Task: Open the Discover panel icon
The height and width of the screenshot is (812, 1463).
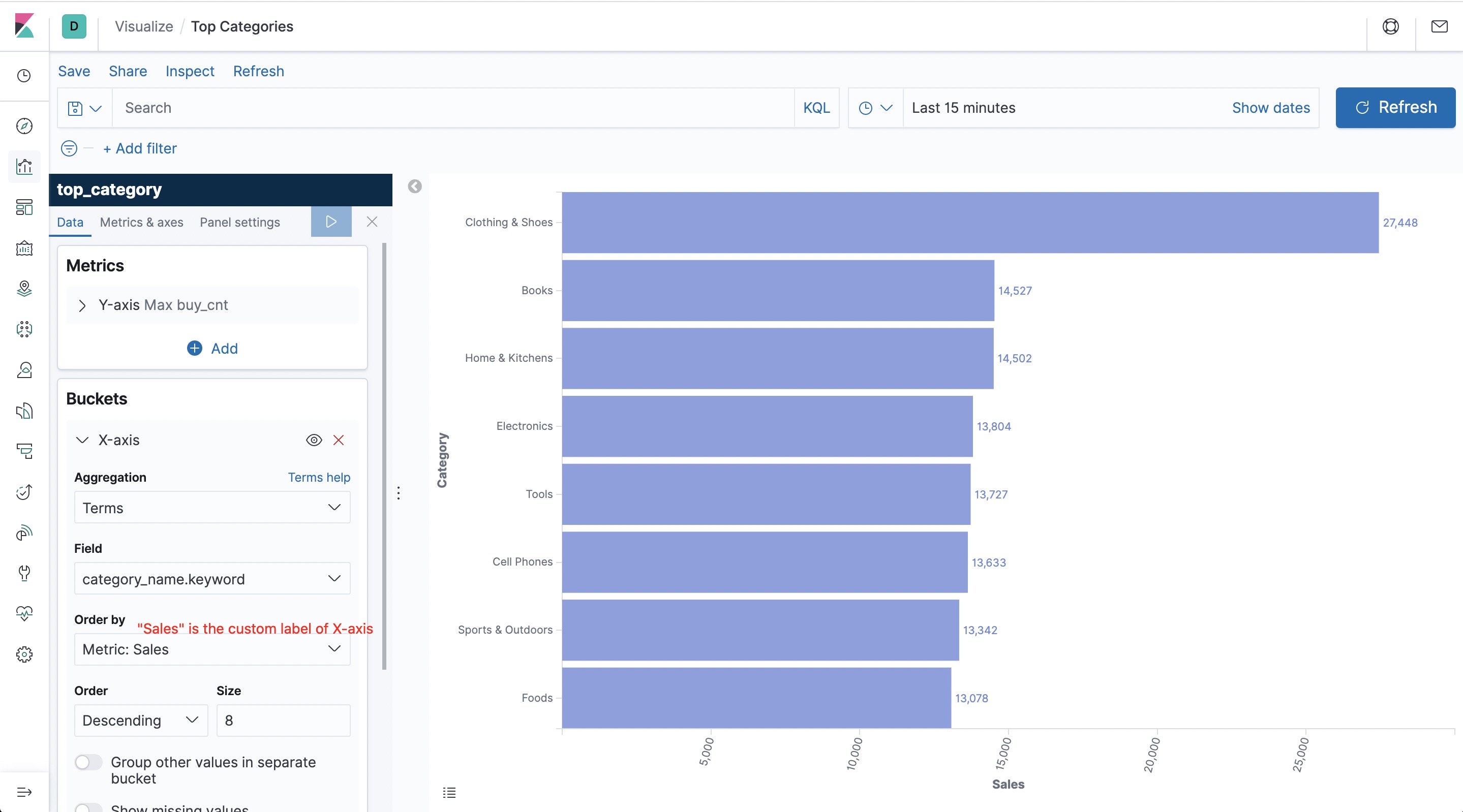Action: 25,125
